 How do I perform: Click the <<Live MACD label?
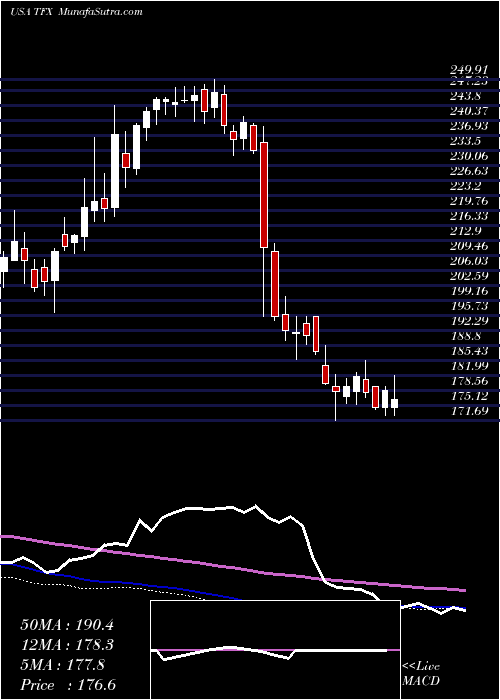pos(421,674)
